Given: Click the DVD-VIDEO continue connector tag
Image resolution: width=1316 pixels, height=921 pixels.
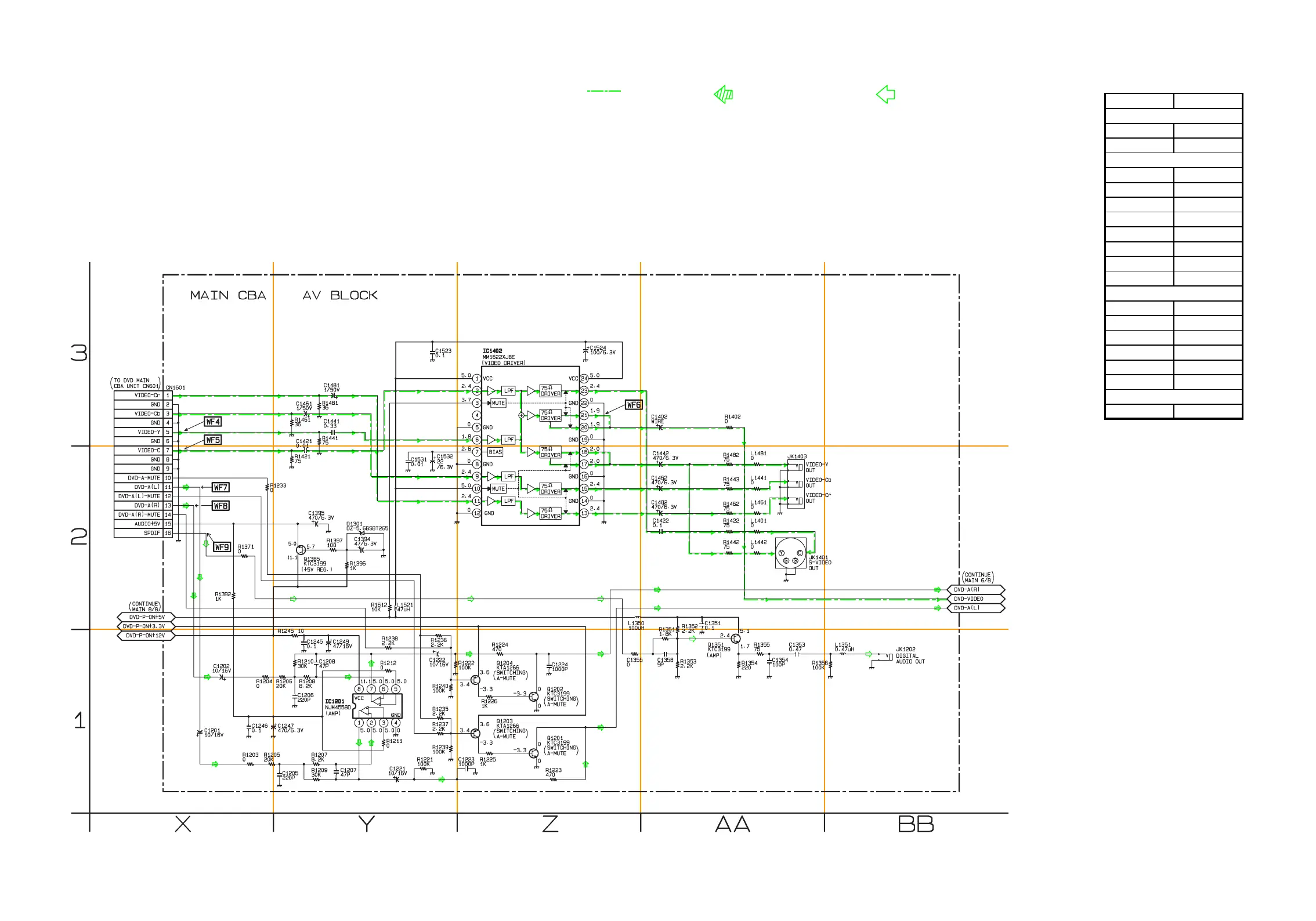Looking at the screenshot, I should (975, 599).
